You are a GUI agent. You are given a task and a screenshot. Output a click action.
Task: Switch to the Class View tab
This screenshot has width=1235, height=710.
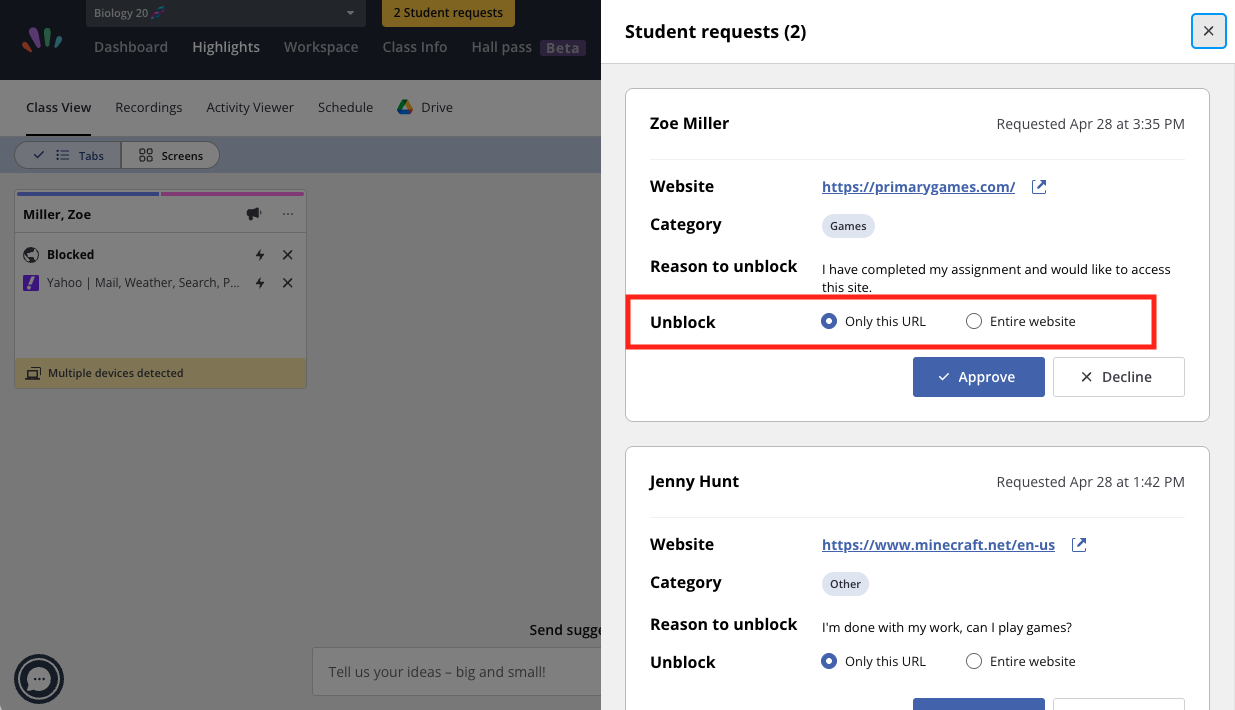click(x=59, y=107)
